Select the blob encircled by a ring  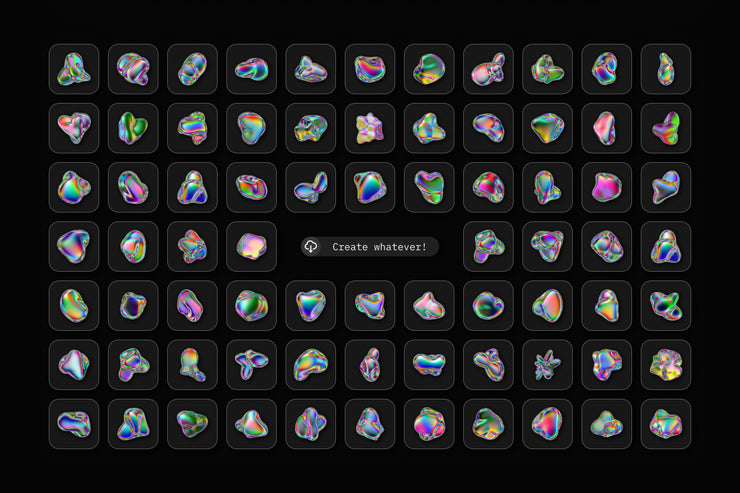click(x=665, y=305)
